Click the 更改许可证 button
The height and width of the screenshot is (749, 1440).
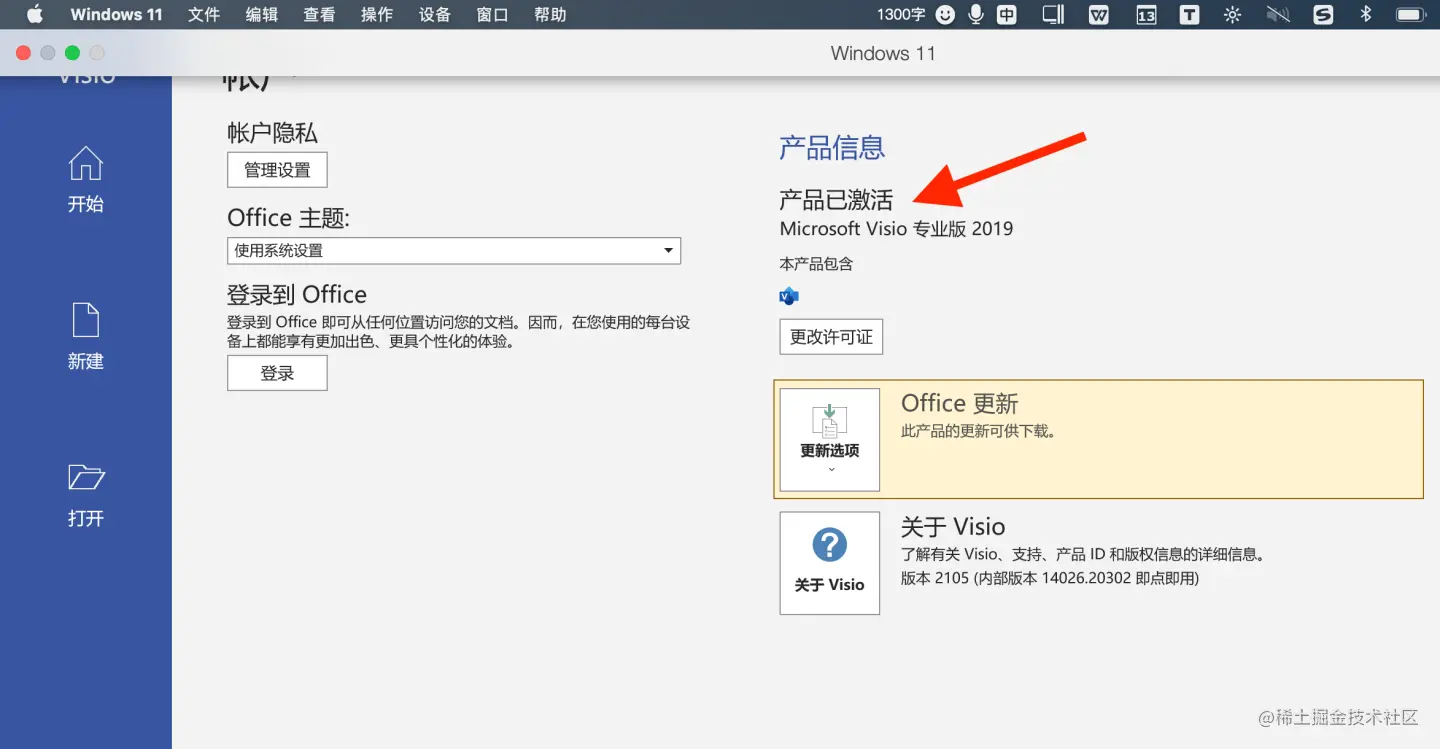831,337
